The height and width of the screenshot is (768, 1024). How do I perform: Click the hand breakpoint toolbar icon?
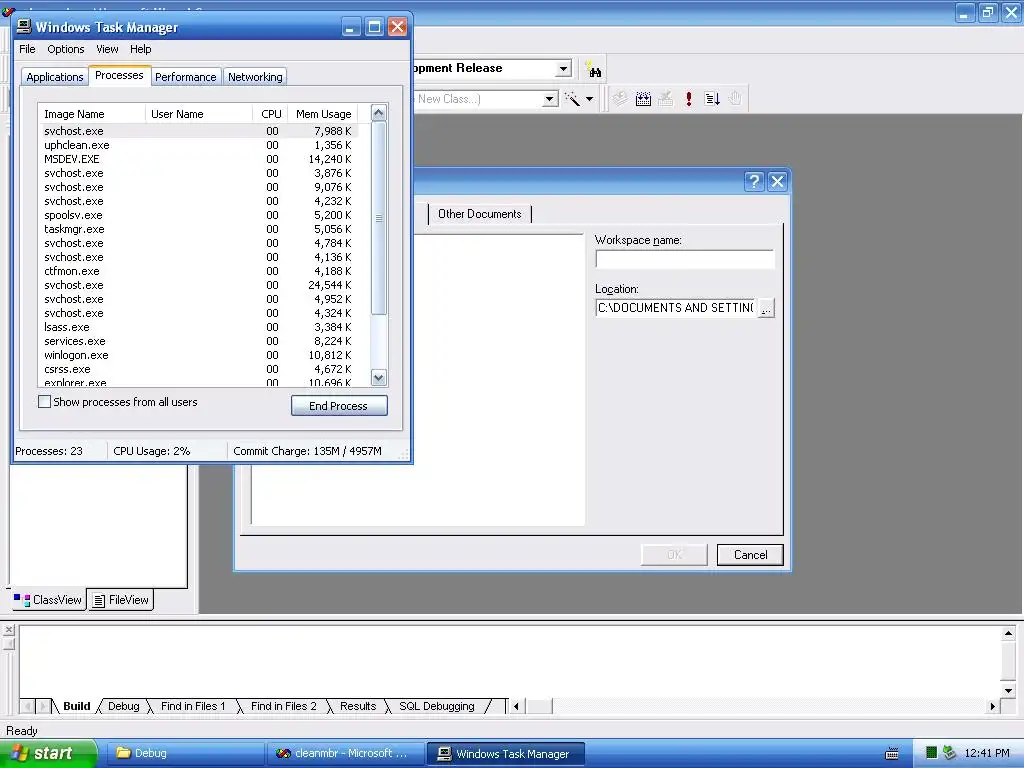[x=735, y=99]
